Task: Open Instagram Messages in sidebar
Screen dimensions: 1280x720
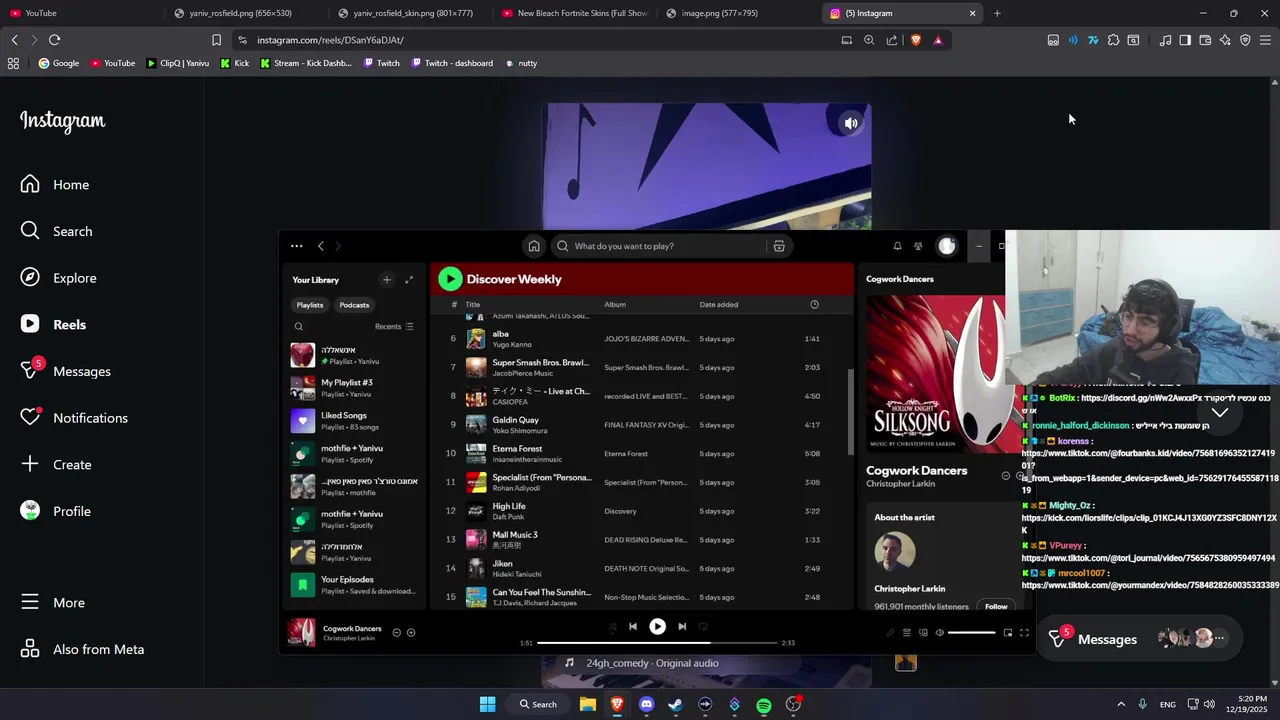Action: [x=66, y=371]
